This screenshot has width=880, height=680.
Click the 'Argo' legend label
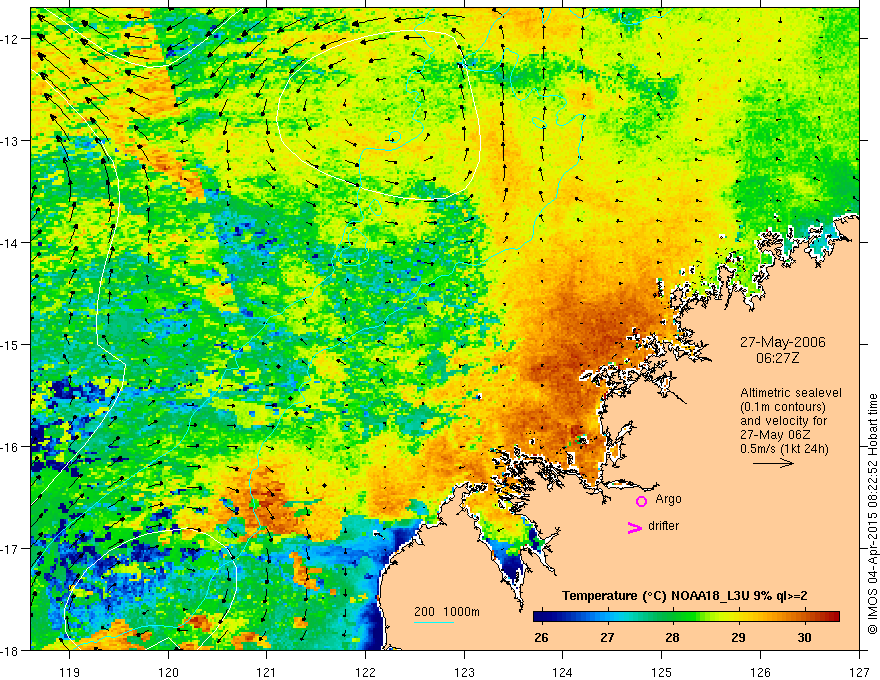[x=668, y=499]
